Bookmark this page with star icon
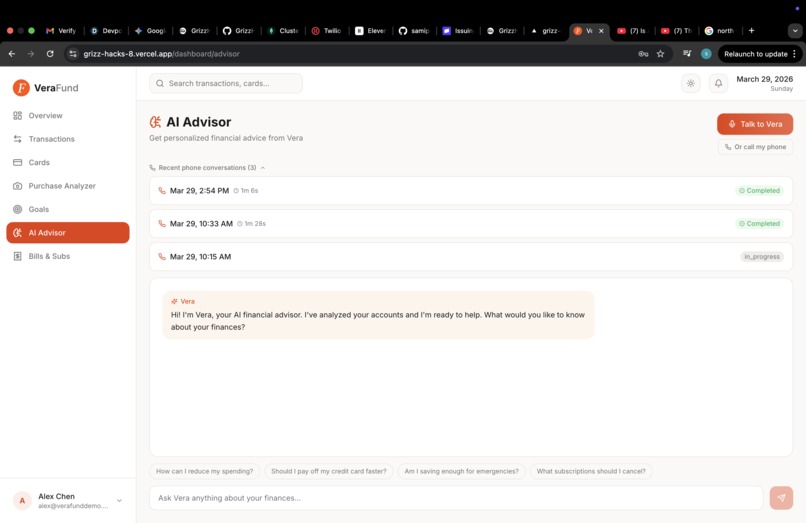 [661, 53]
